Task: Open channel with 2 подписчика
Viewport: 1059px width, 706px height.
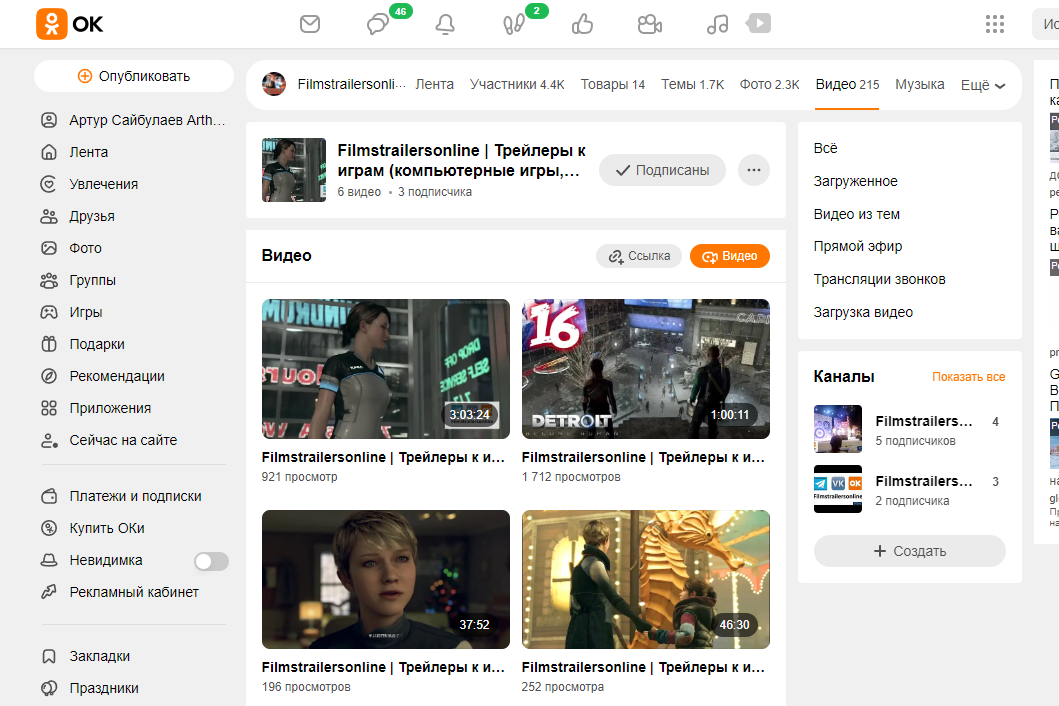Action: (909, 489)
